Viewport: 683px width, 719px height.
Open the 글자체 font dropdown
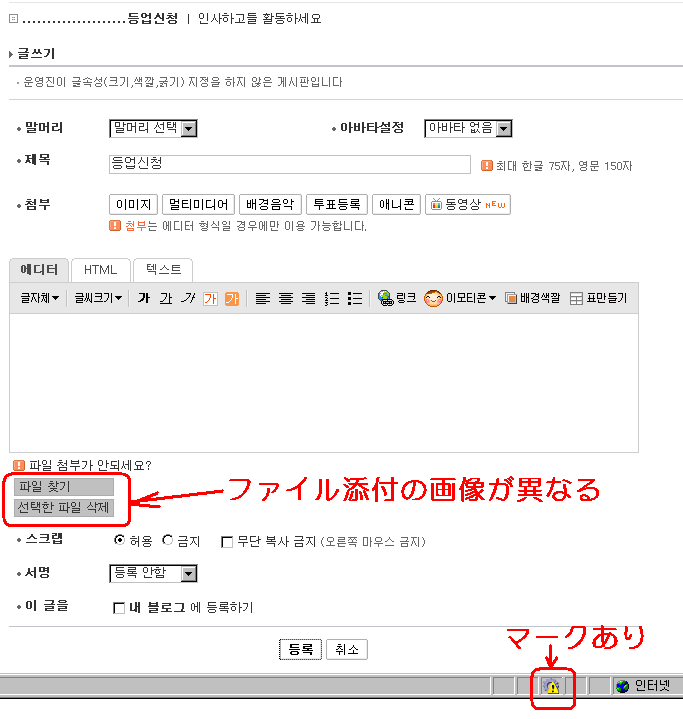[39, 298]
